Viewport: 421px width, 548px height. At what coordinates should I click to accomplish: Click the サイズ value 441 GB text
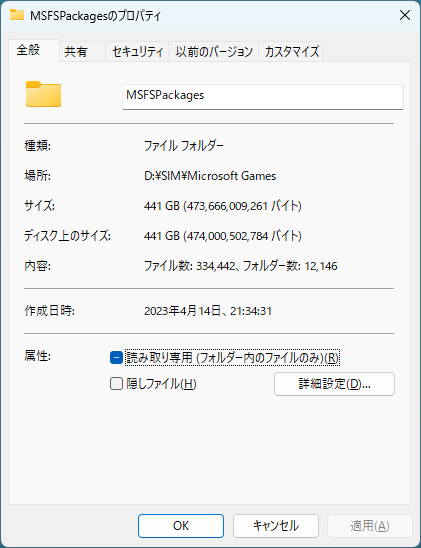[223, 206]
